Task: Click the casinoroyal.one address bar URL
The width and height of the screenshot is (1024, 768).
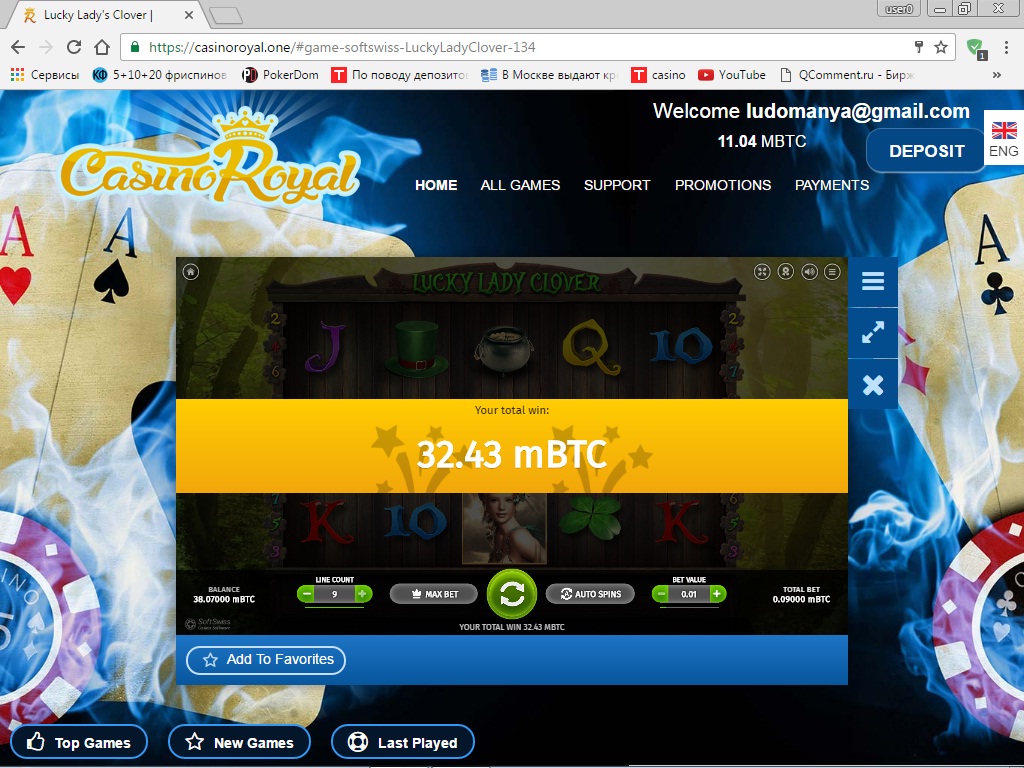Action: [x=342, y=47]
